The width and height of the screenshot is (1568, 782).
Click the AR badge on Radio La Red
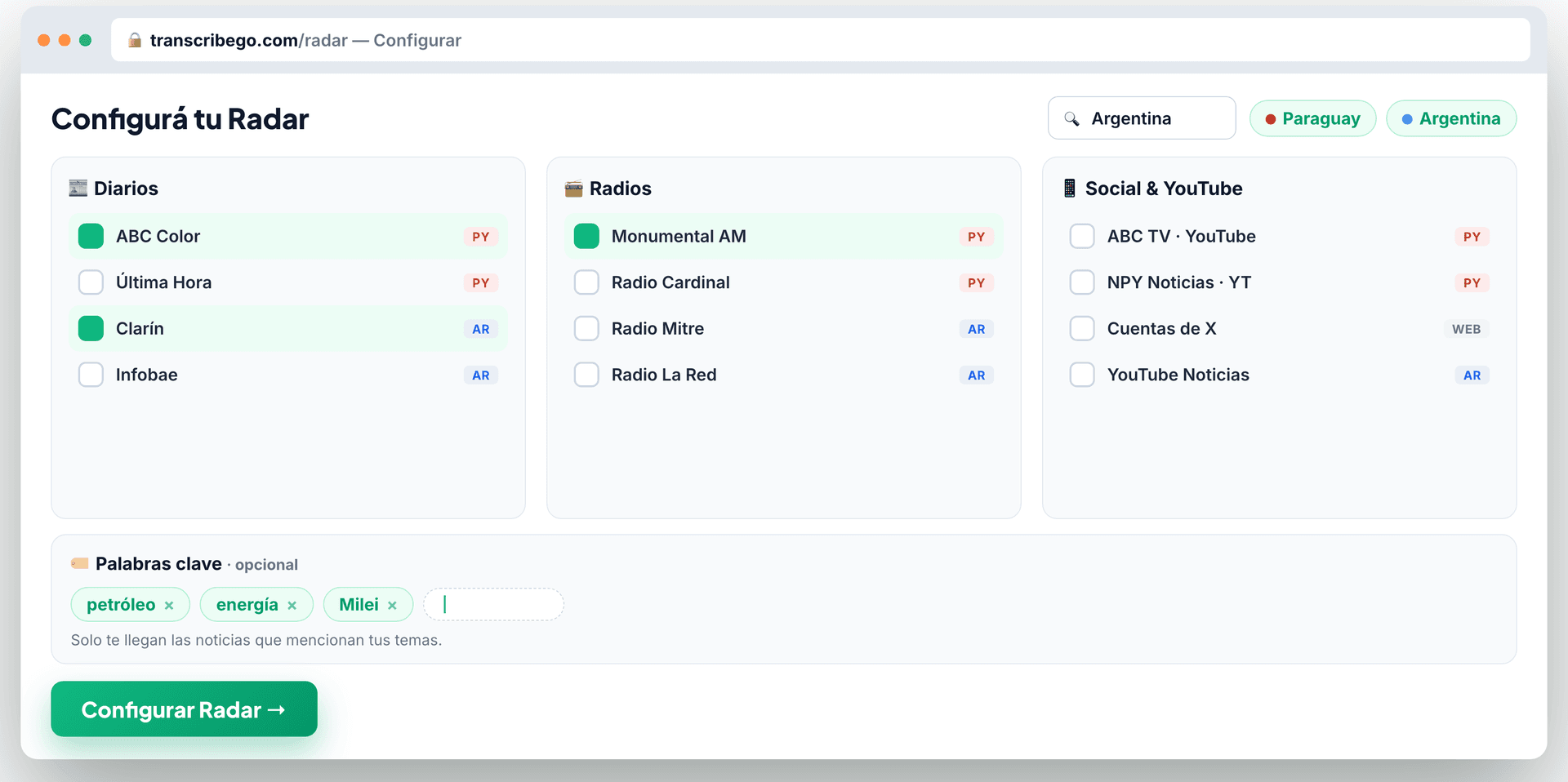click(977, 375)
